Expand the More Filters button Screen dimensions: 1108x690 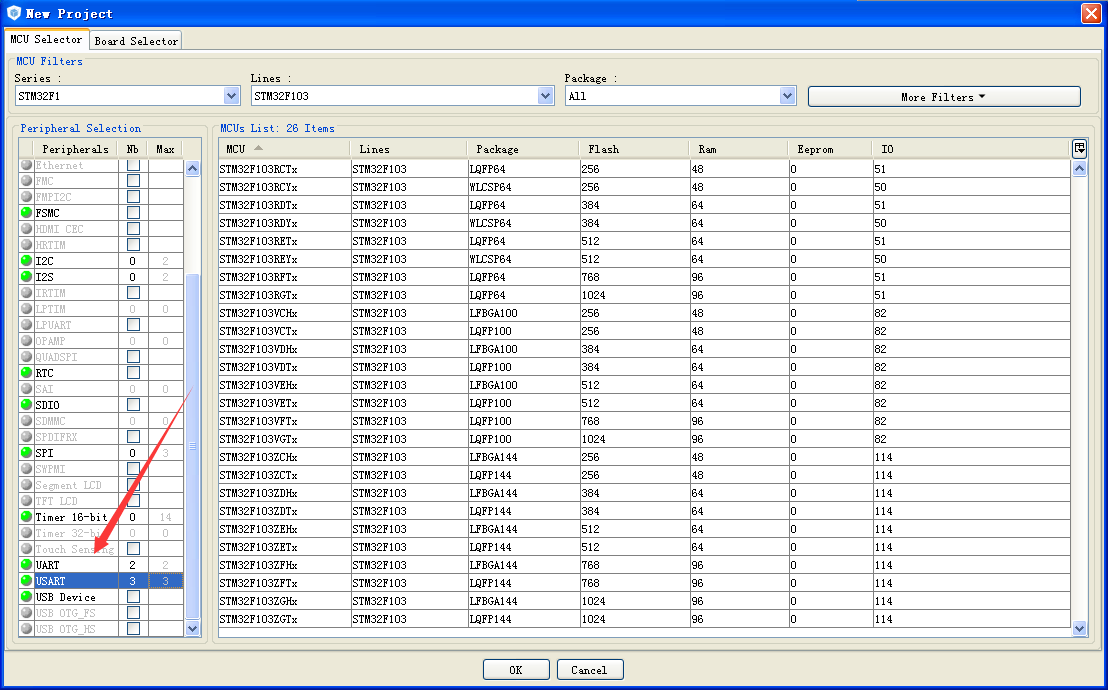click(944, 97)
